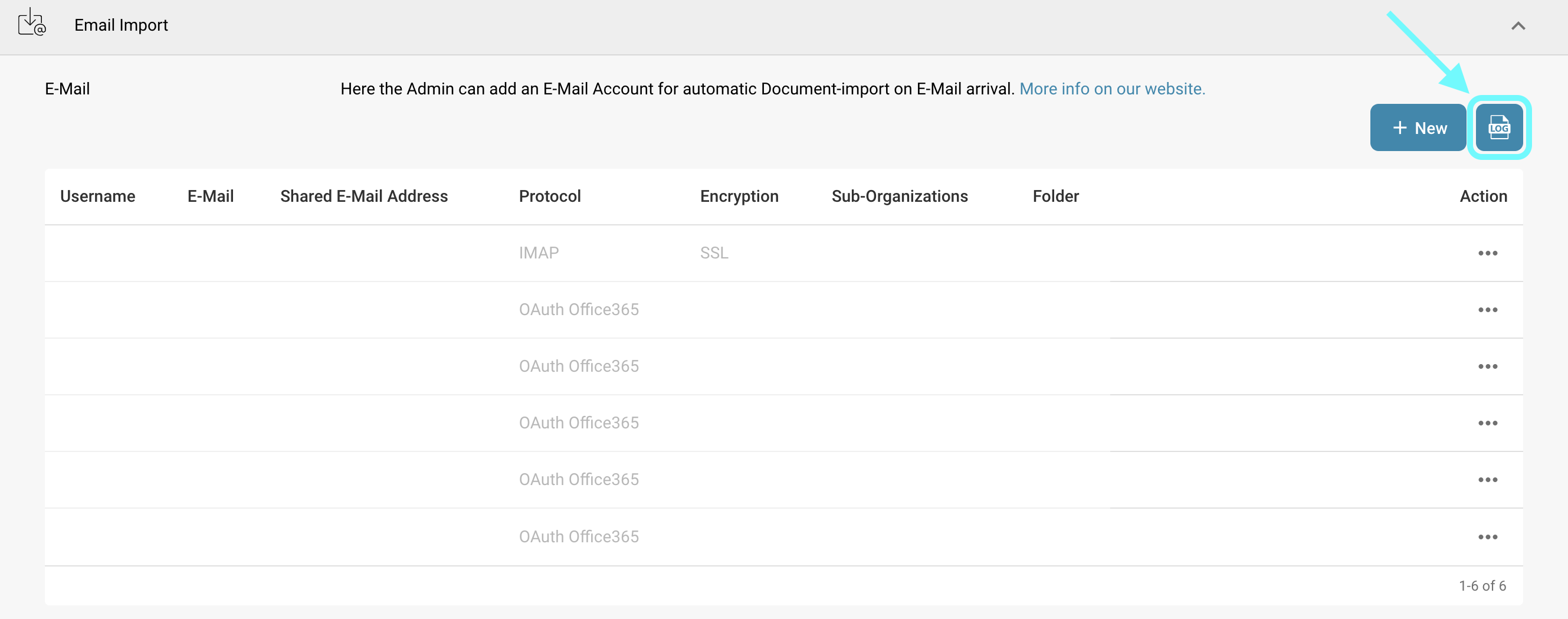Click the Email Import section icon
1568x619 pixels.
coord(32,23)
